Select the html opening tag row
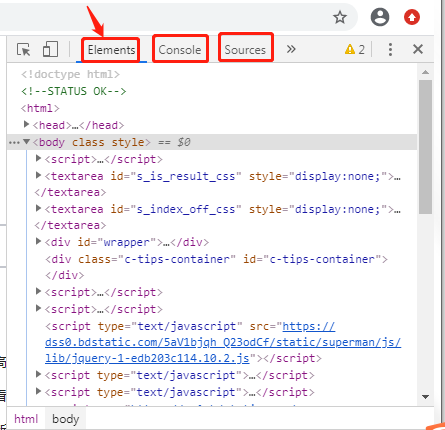This screenshot has height=430, width=445. [x=40, y=108]
